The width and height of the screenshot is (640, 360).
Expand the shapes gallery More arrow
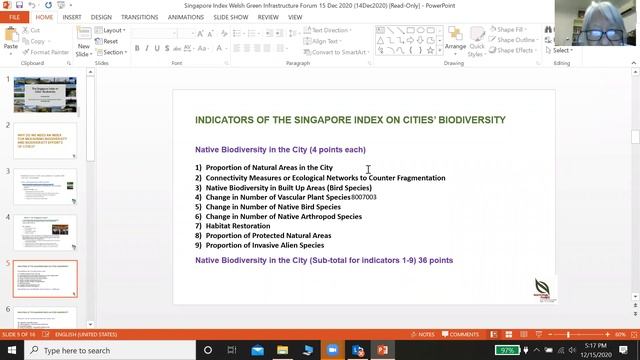[440, 51]
